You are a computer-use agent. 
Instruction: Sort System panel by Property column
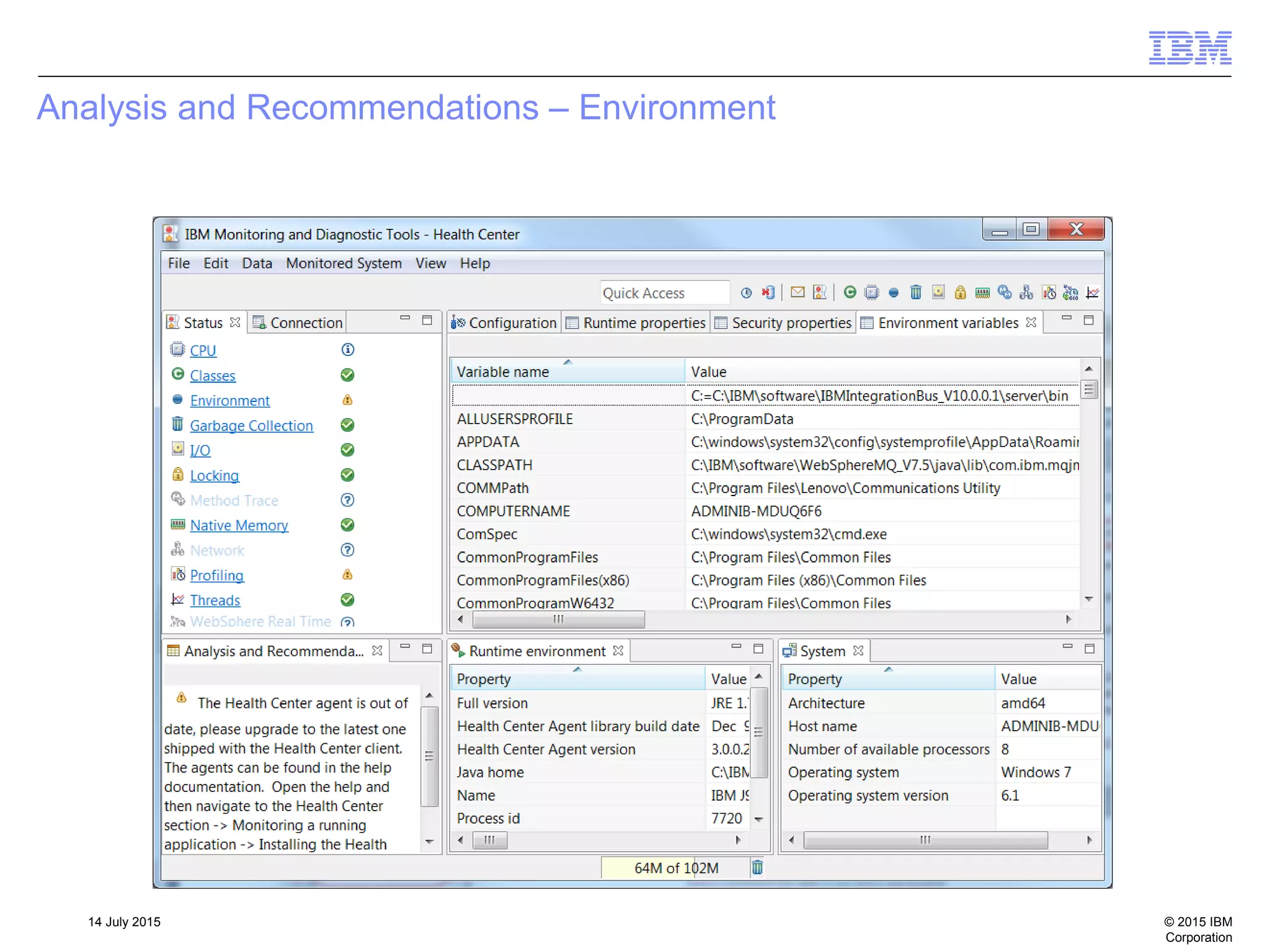pos(888,679)
